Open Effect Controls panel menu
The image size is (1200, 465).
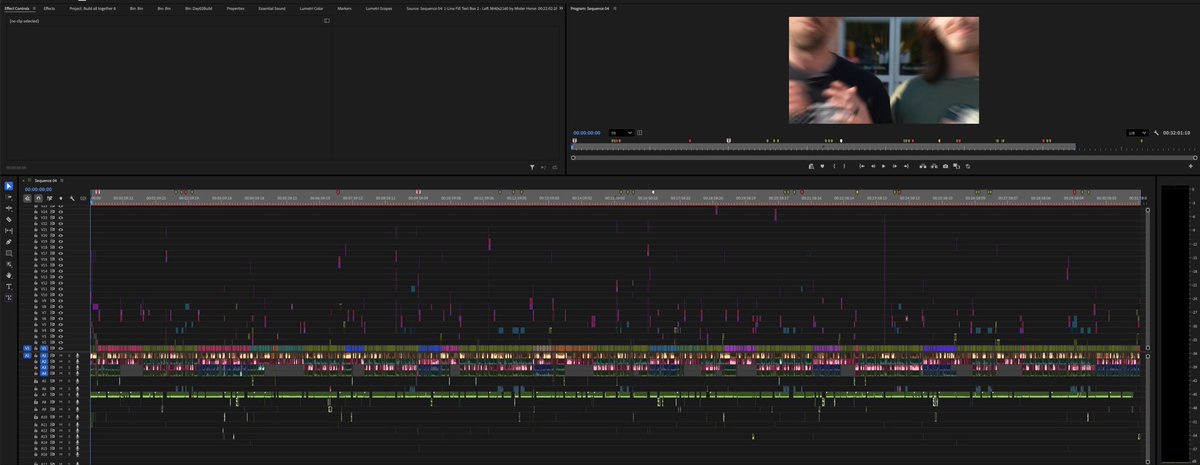click(34, 8)
